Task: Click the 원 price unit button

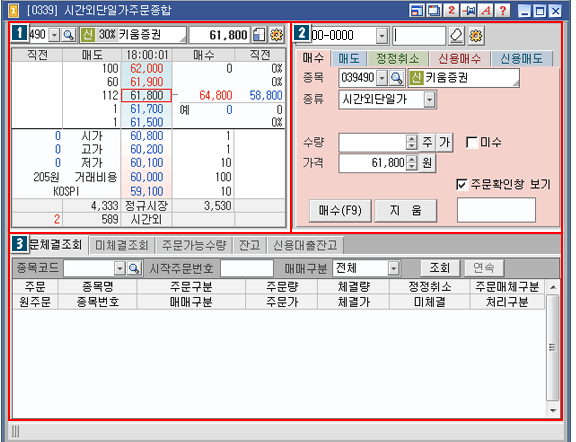Action: coord(427,162)
